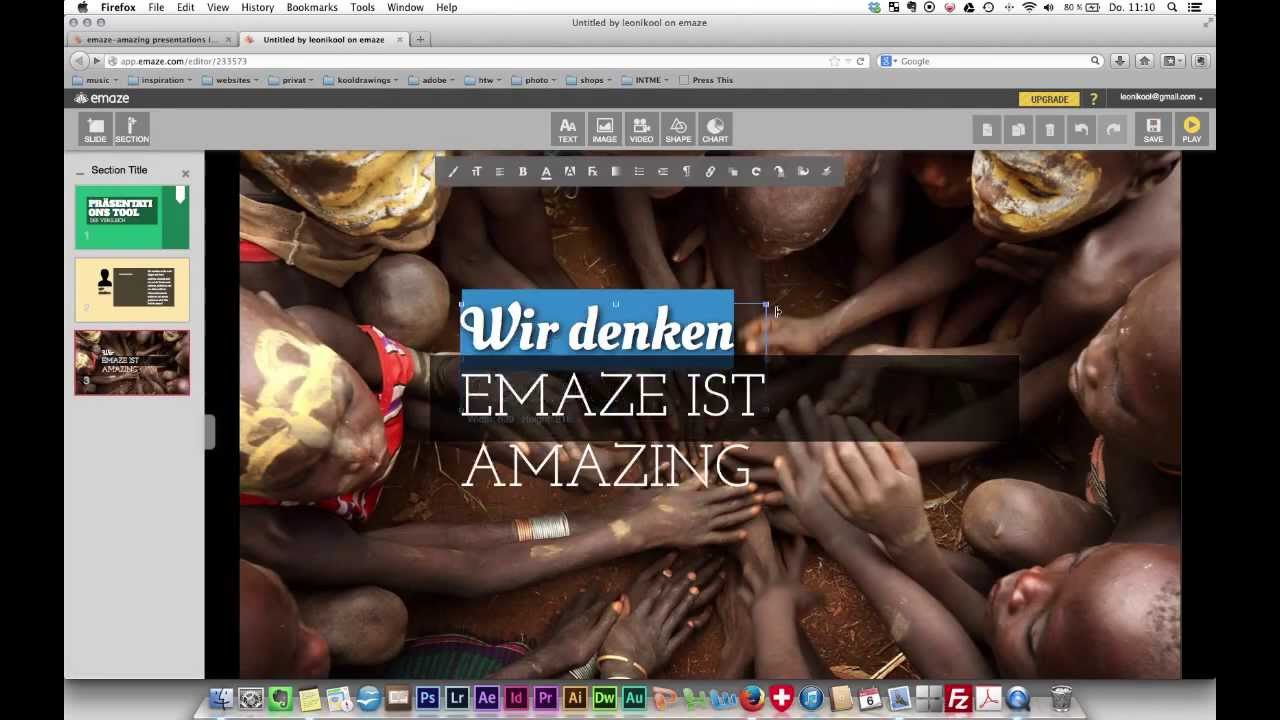Click the rightmost text toolbar icon
Screen dimensions: 1280x720
pyautogui.click(x=826, y=172)
